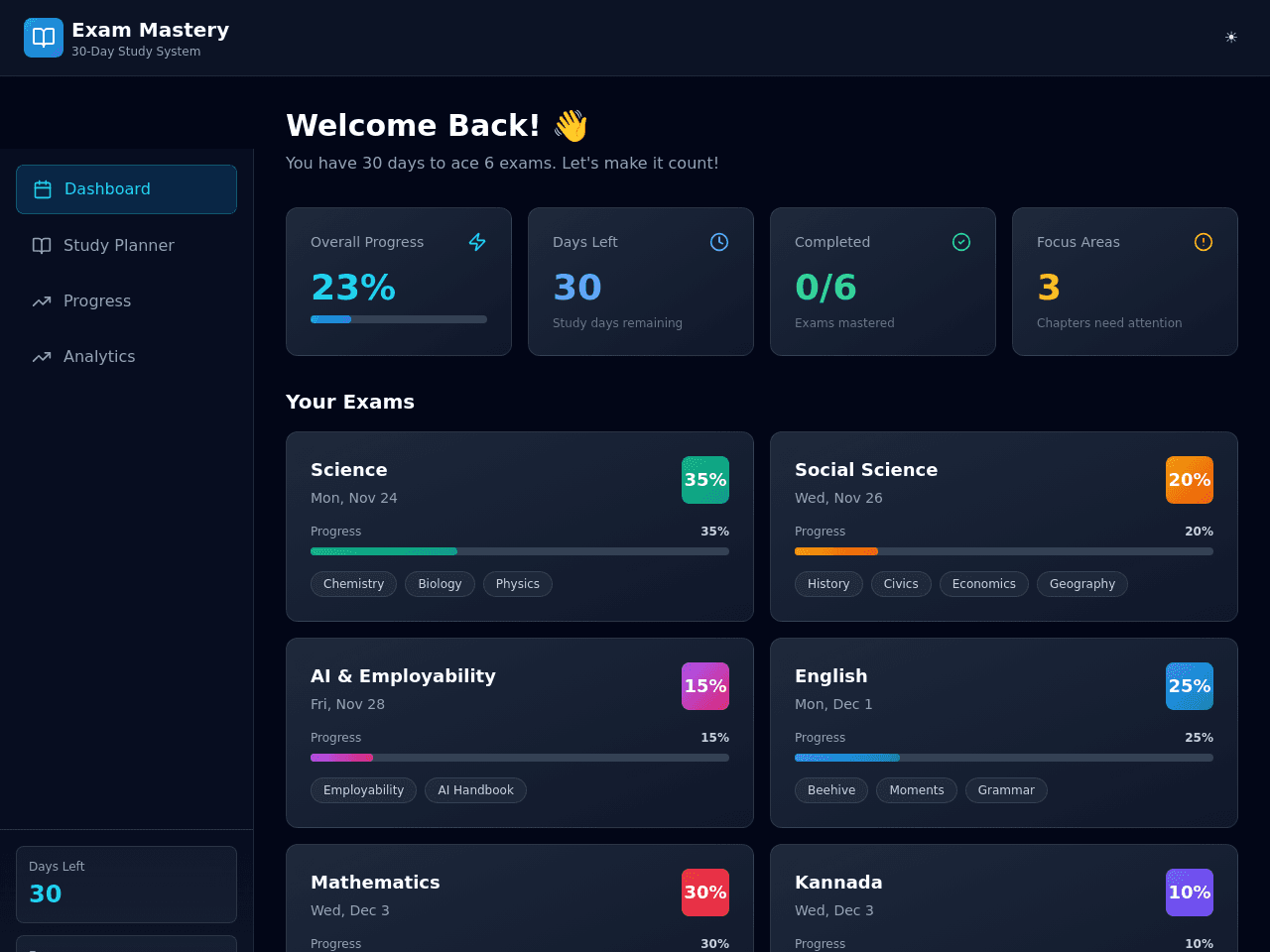
Task: Click 'Wed, Nov 26' Social Science date
Action: click(838, 498)
